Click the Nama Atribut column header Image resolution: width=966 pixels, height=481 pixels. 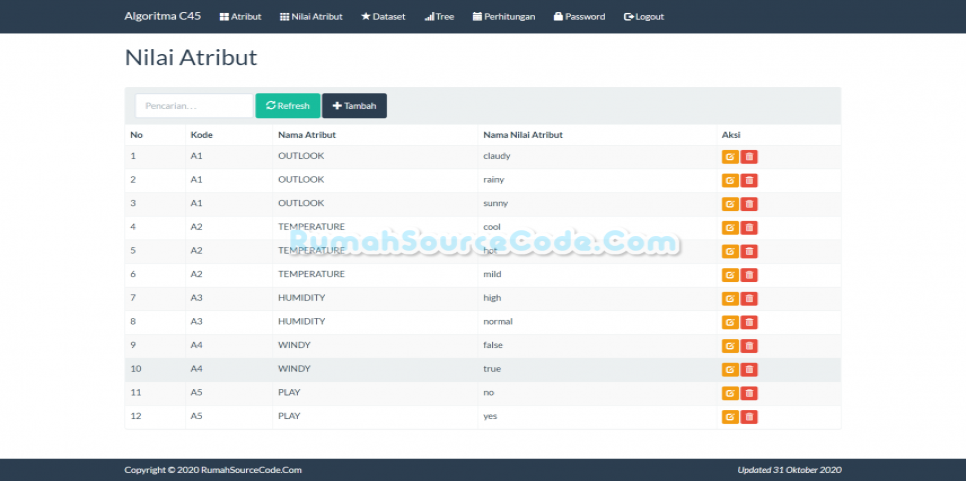(307, 135)
